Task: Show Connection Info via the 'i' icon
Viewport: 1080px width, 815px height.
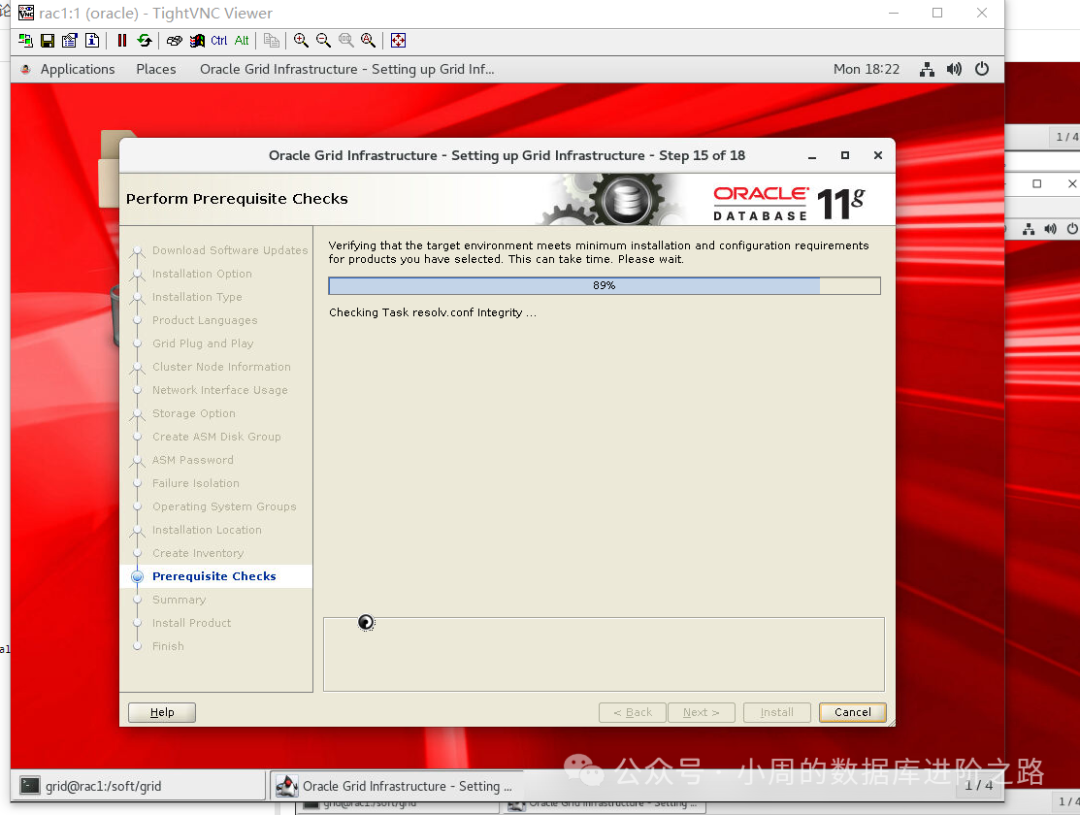Action: [92, 41]
